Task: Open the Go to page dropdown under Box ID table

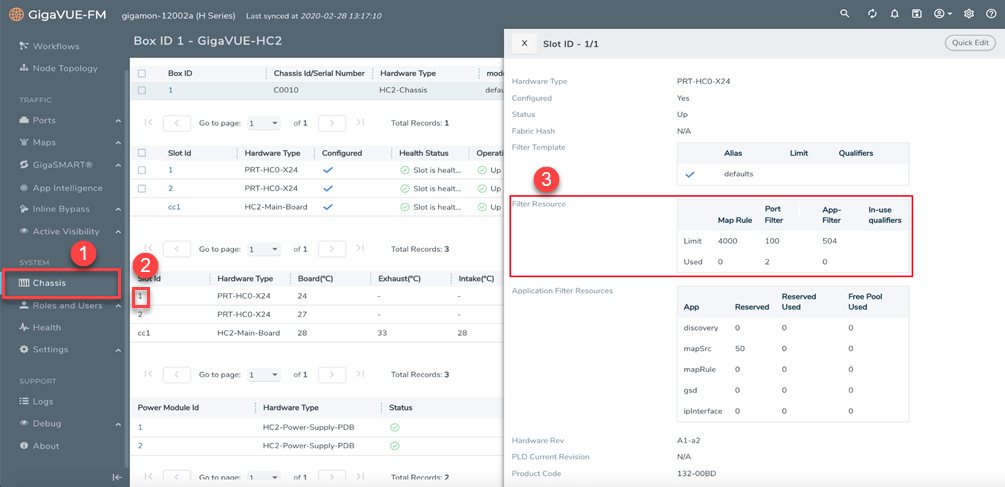Action: (x=264, y=123)
